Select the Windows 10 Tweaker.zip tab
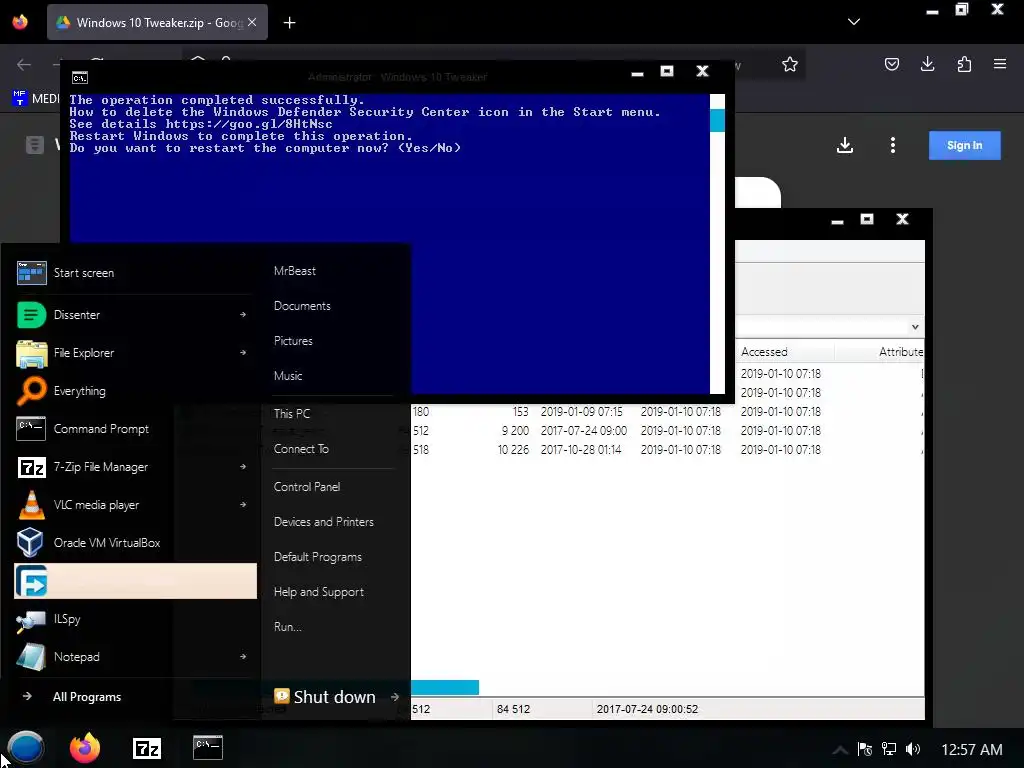Viewport: 1024px width, 768px height. pyautogui.click(x=157, y=22)
